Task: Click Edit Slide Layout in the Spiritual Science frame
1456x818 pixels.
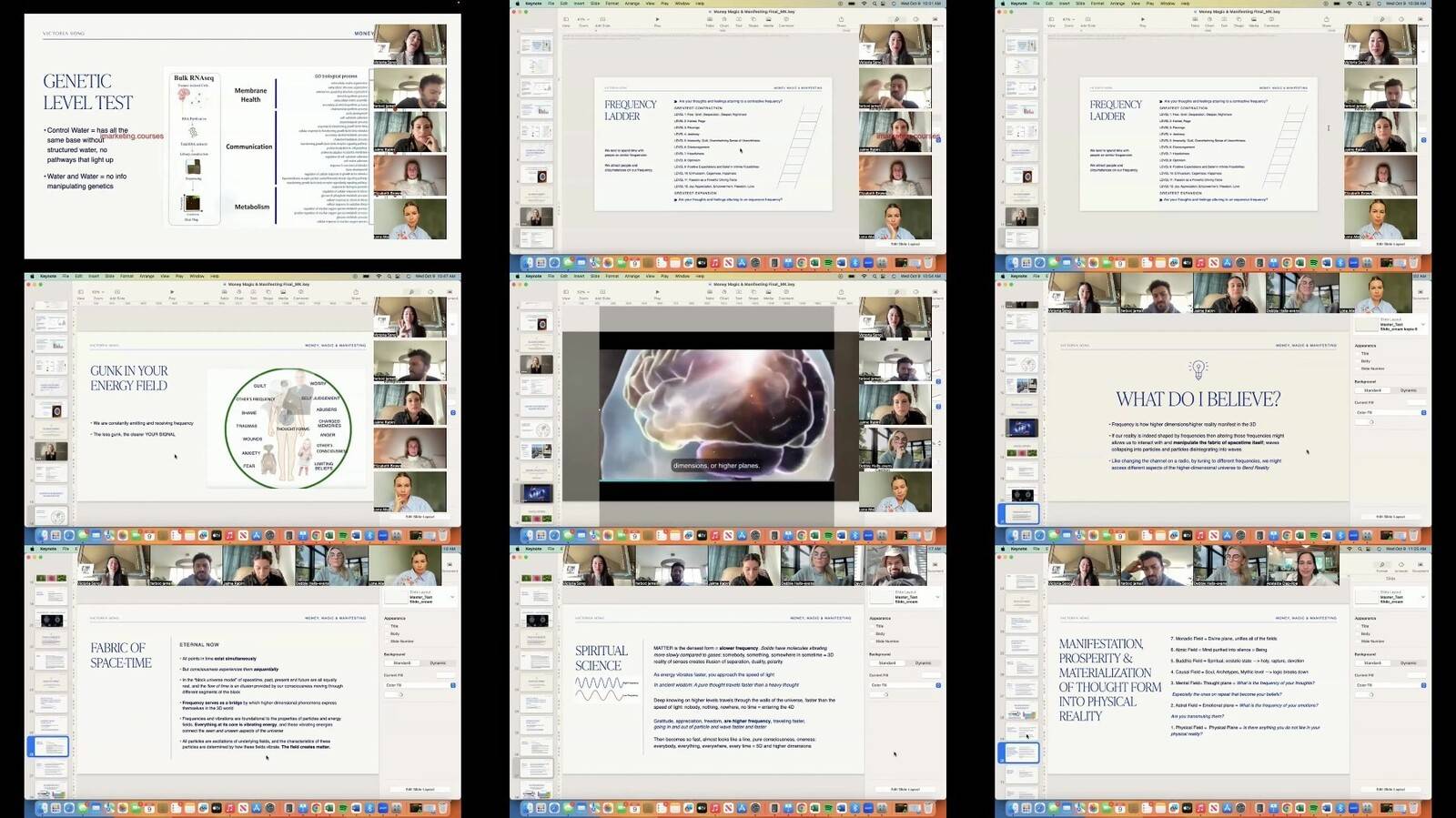Action: (x=905, y=789)
